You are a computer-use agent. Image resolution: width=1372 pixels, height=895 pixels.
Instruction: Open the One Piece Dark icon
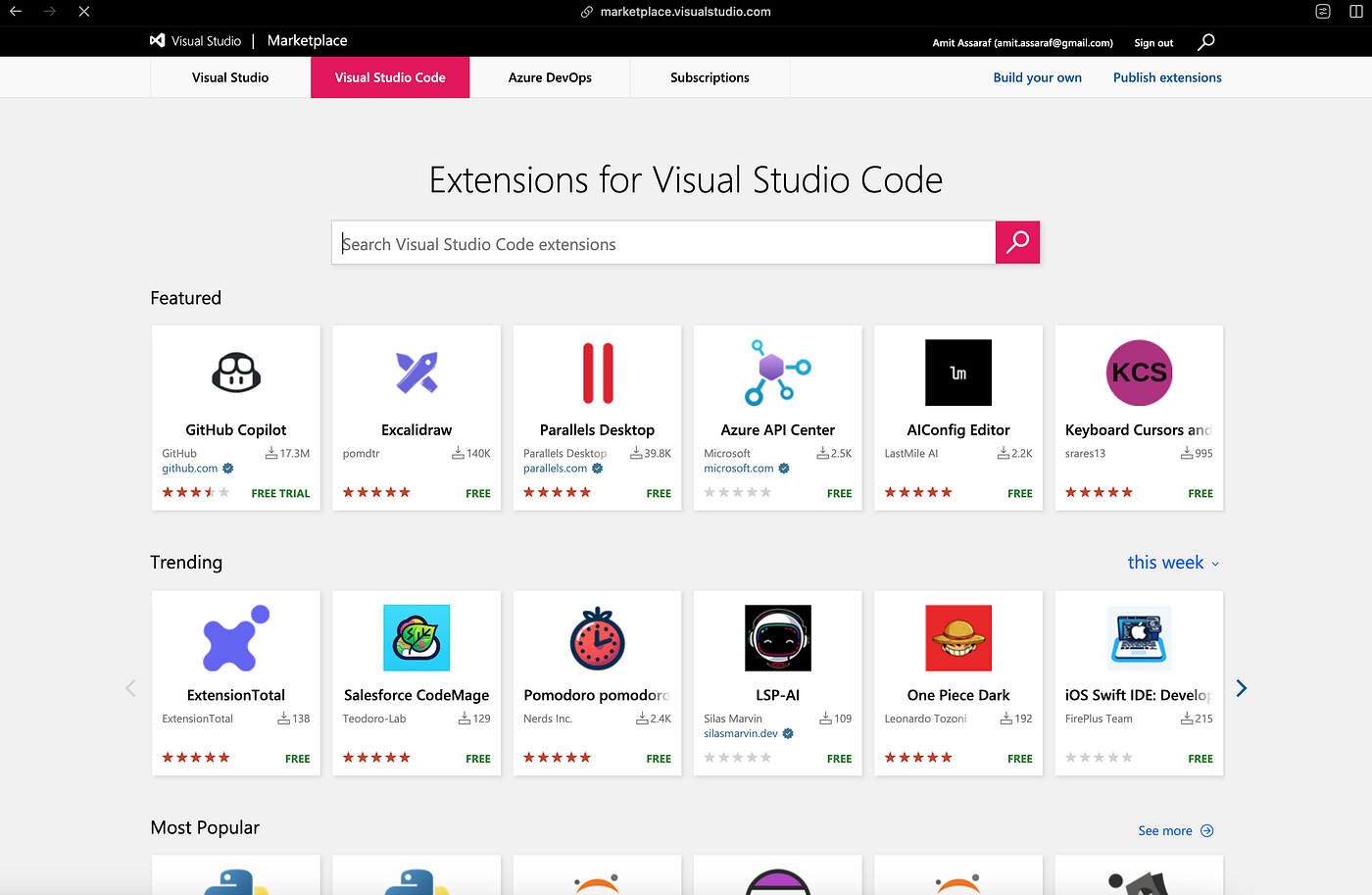[958, 638]
